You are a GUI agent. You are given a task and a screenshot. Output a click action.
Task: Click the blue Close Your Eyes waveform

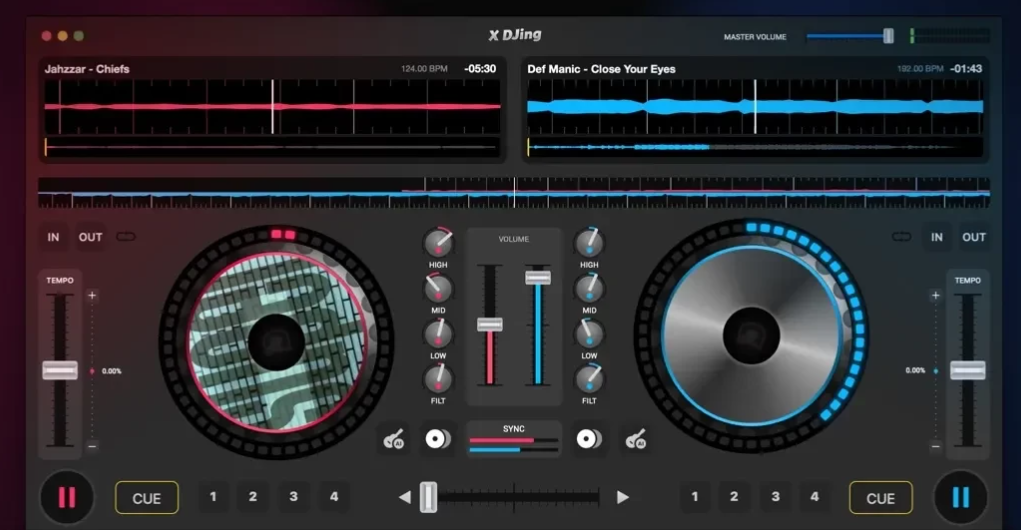tap(755, 107)
